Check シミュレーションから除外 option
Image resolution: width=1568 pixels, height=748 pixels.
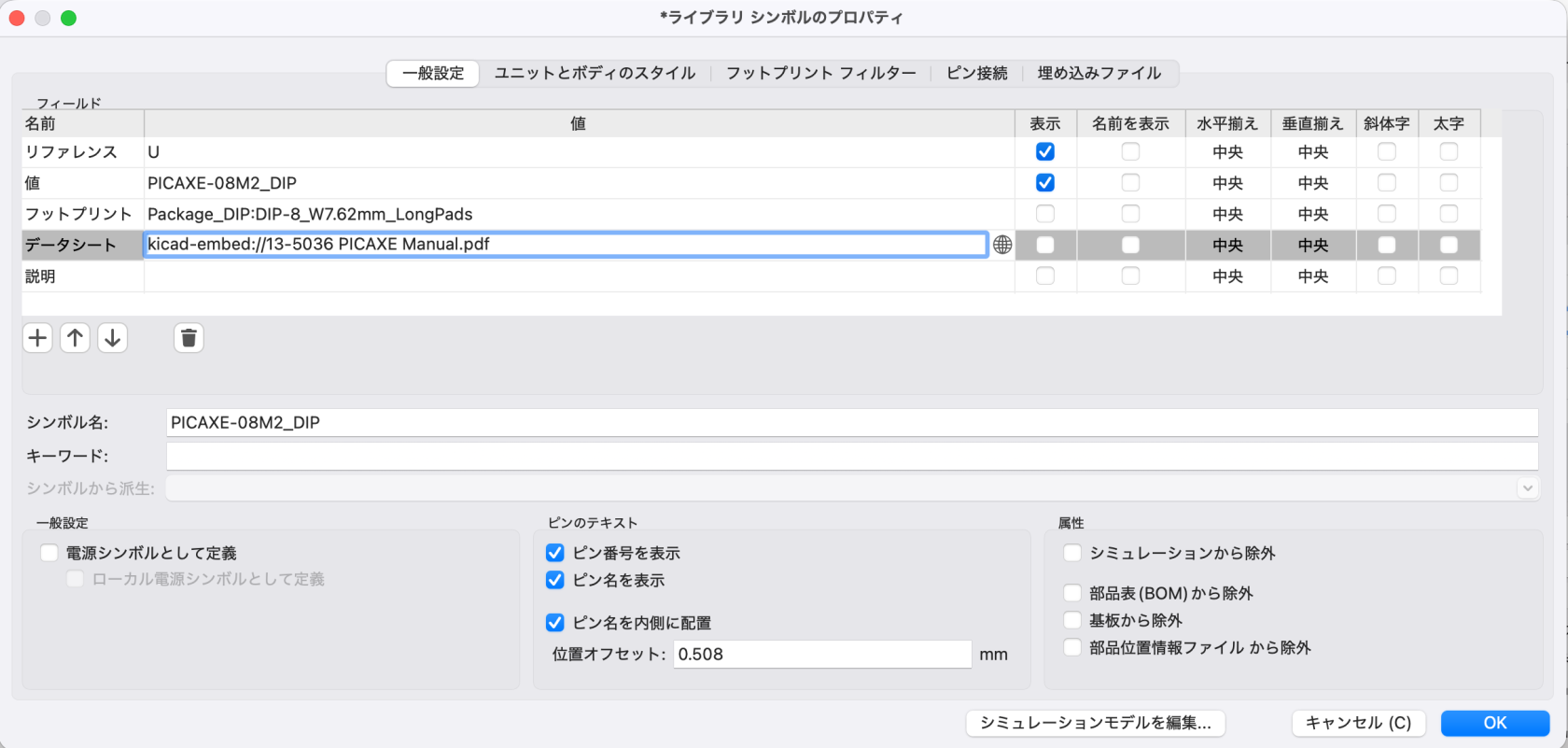1072,553
